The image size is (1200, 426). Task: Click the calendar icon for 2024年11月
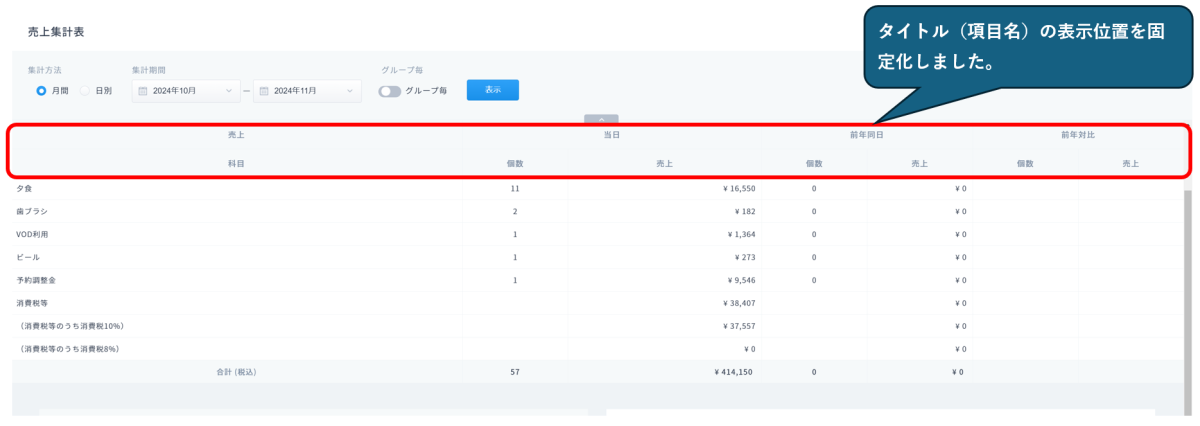click(264, 91)
